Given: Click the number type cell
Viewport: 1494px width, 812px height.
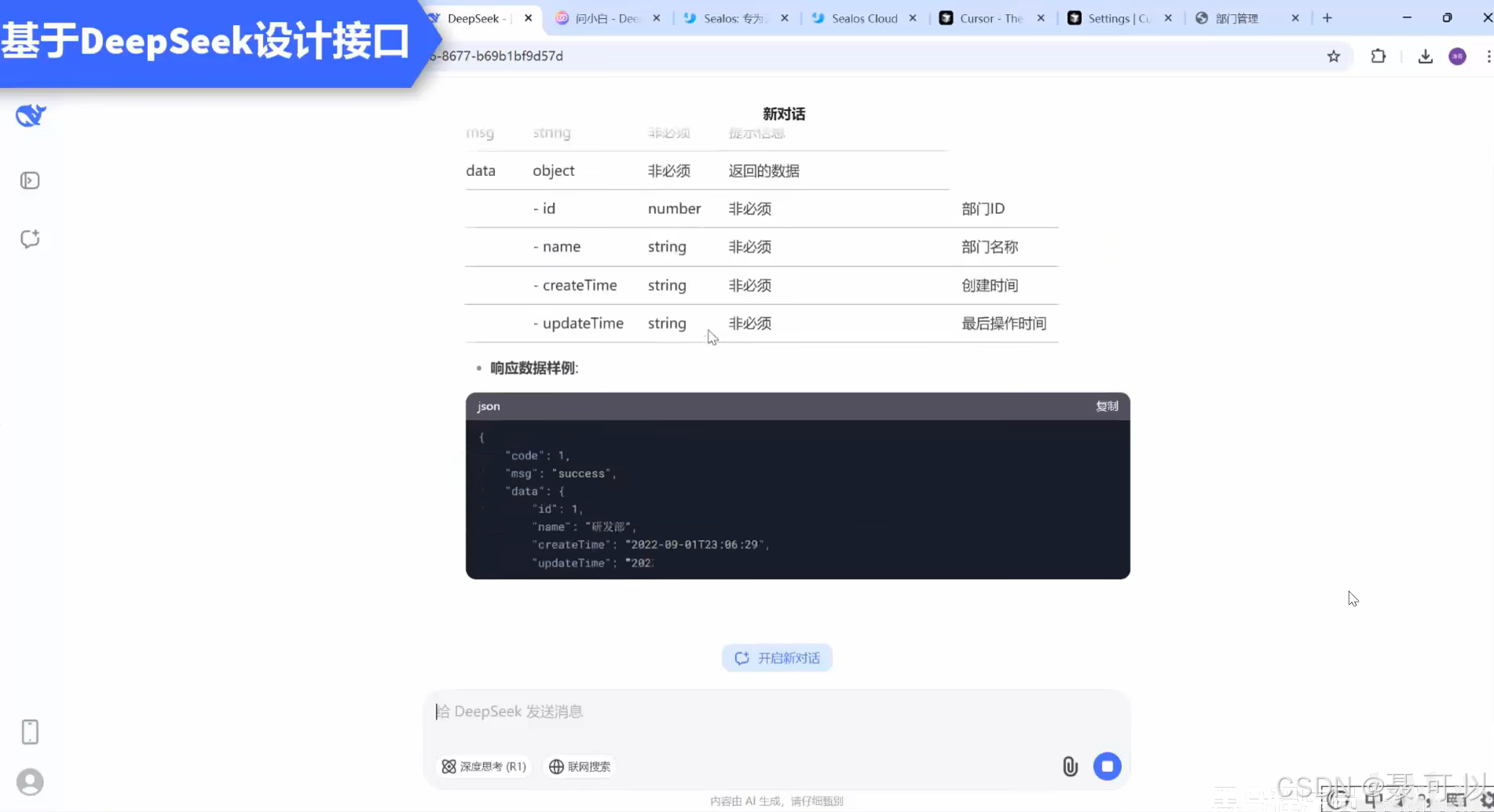Looking at the screenshot, I should coord(675,209).
